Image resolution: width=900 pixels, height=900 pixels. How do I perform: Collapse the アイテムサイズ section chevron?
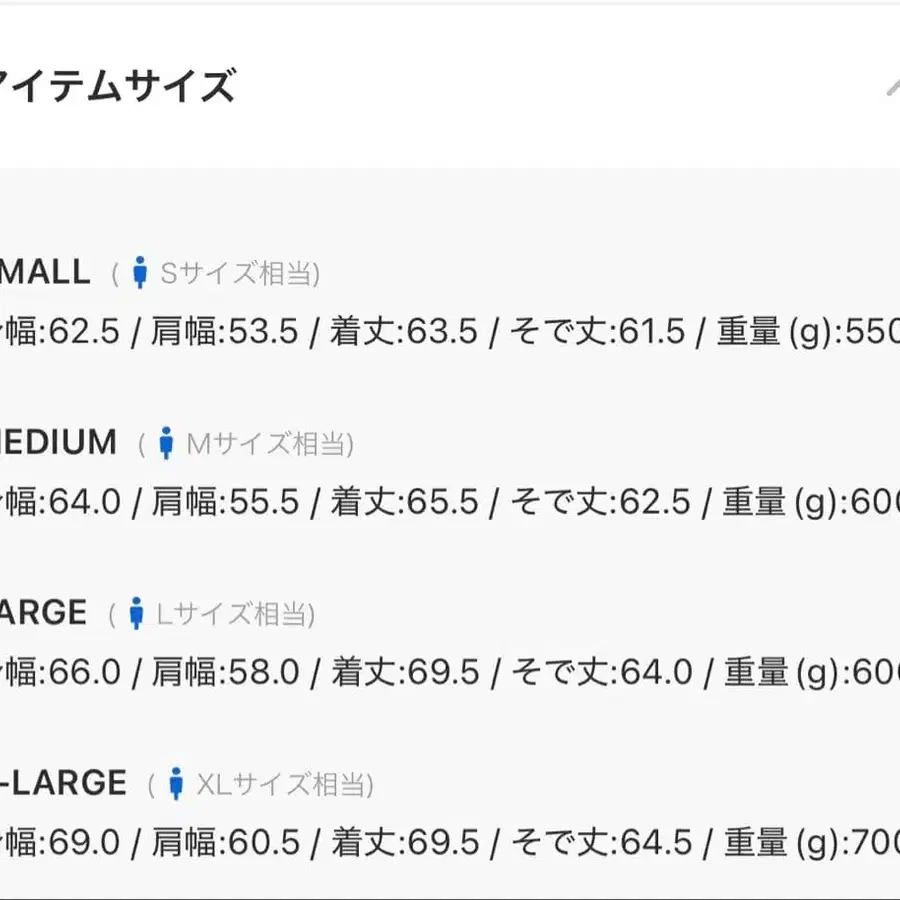click(x=892, y=88)
